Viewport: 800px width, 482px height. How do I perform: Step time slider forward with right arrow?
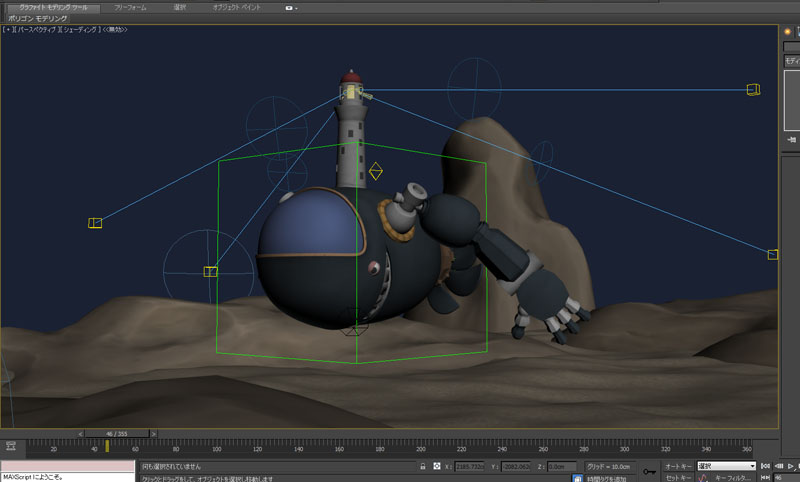click(x=153, y=434)
